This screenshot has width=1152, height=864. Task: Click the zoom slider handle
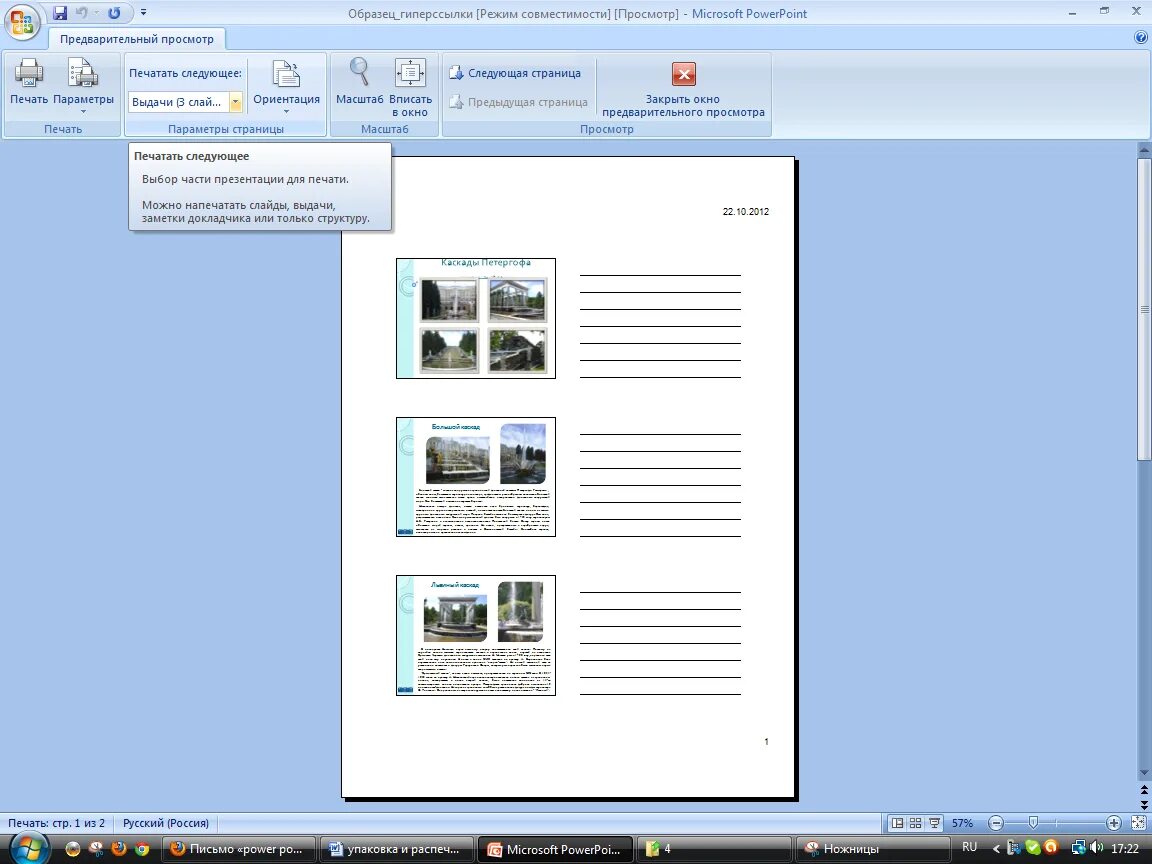(1033, 823)
